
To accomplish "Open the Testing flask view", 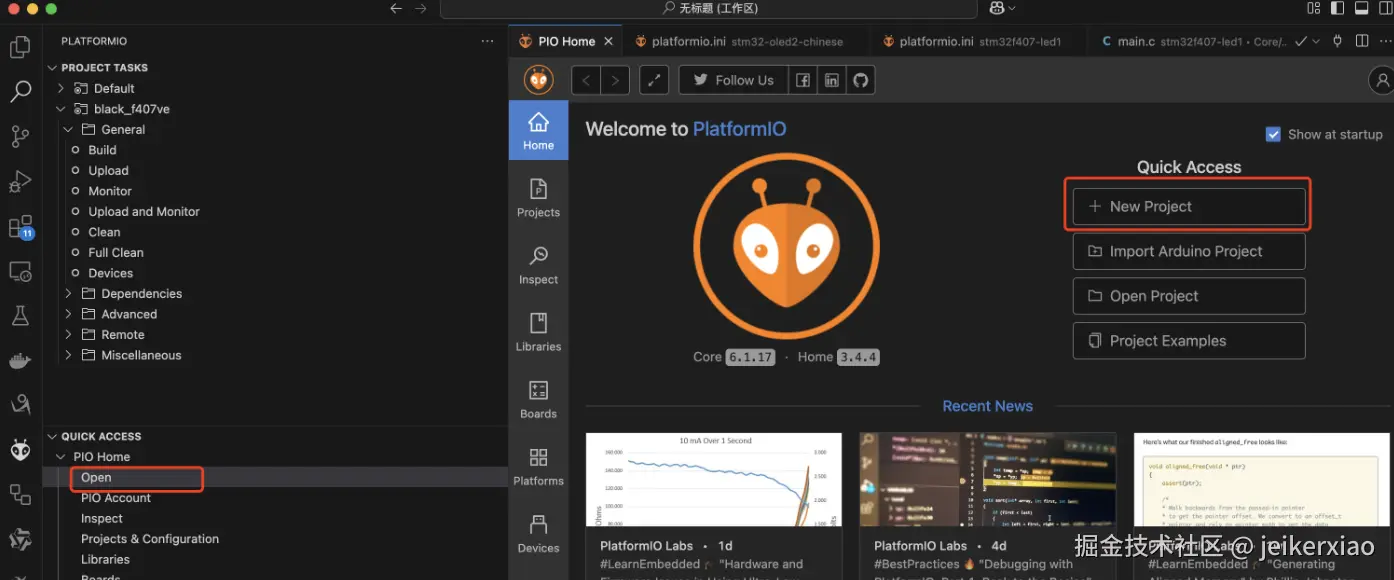I will click(20, 316).
